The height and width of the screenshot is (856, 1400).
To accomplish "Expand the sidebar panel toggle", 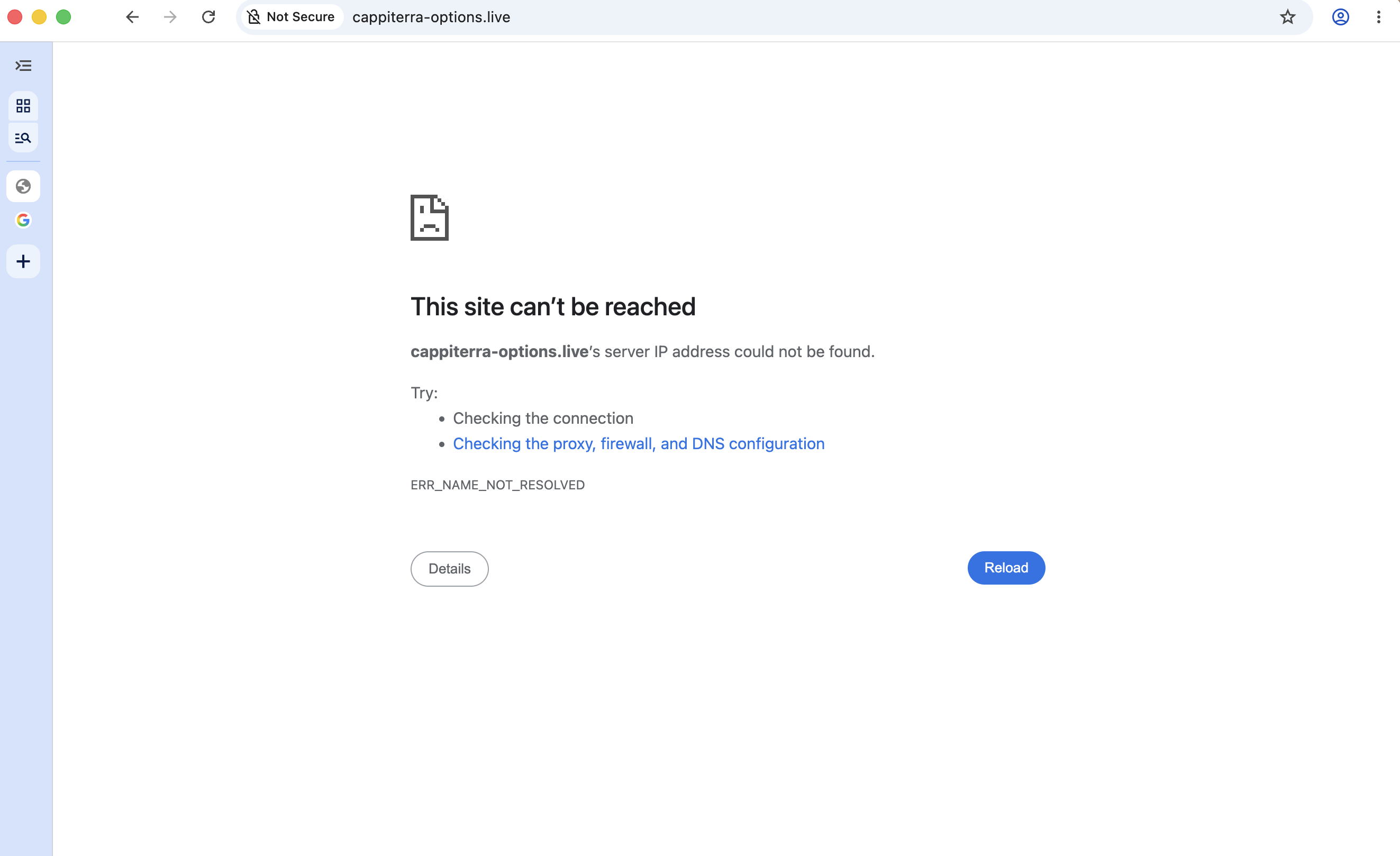I will (23, 66).
